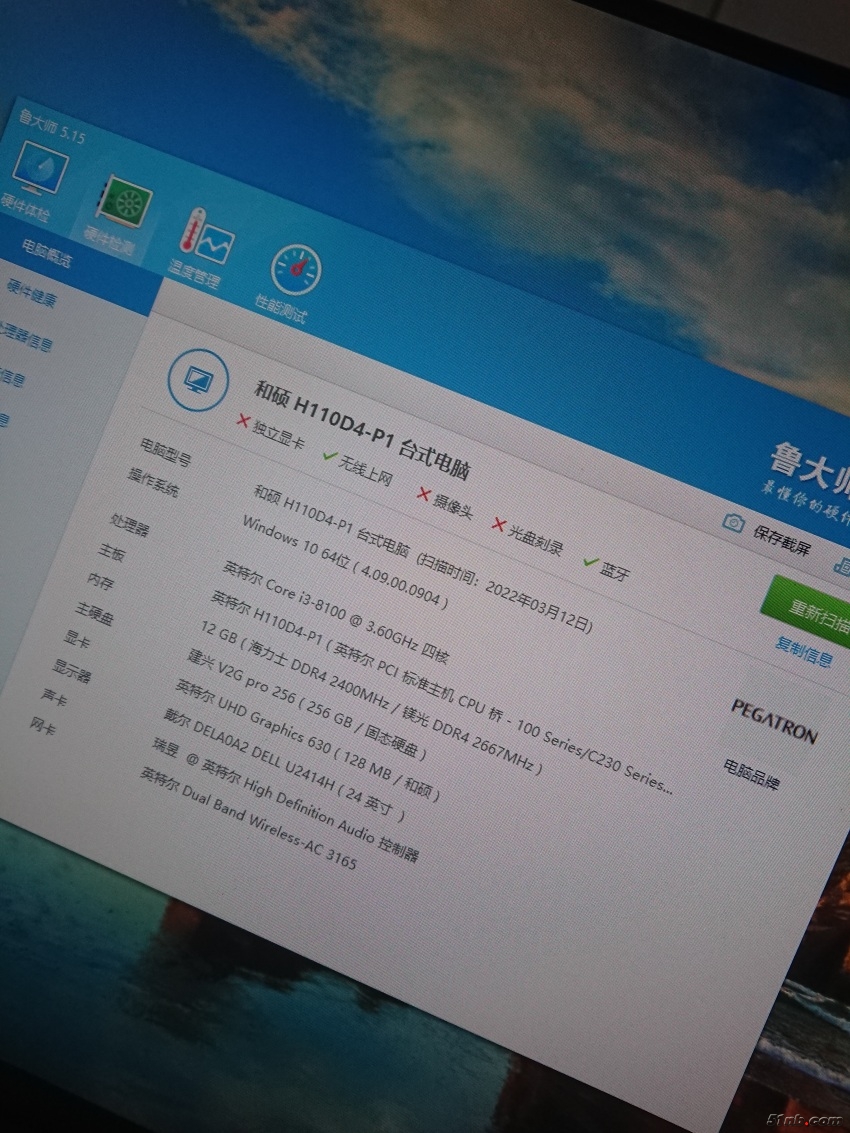Click 无线上网 green check status

[x=358, y=467]
